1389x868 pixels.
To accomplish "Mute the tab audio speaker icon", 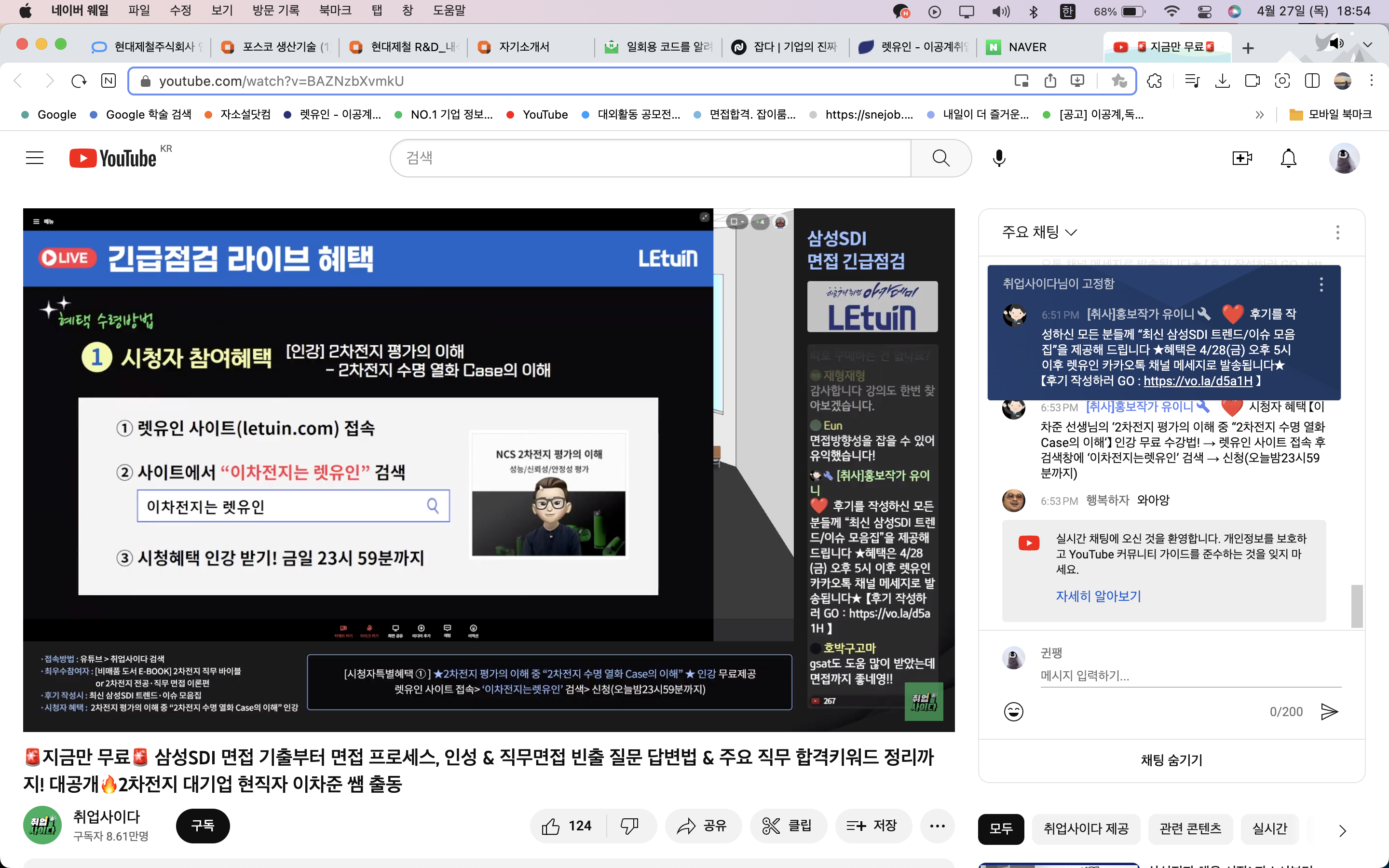I will pyautogui.click(x=1337, y=43).
